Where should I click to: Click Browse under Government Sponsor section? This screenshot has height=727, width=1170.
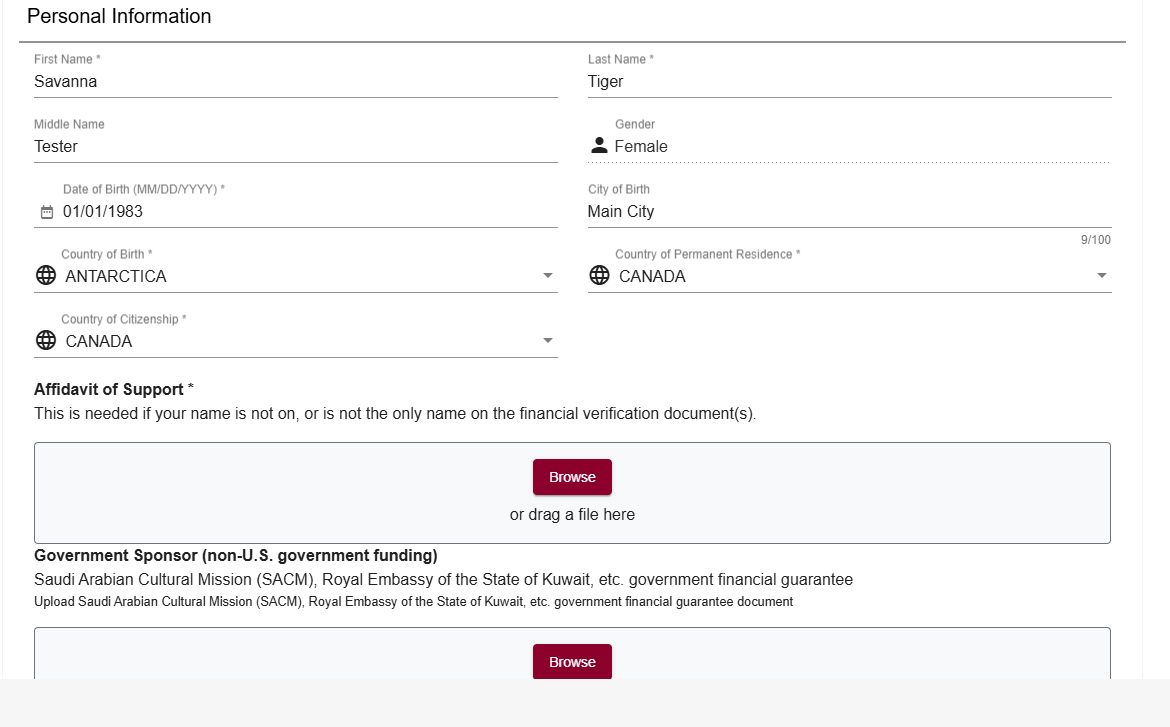[572, 661]
